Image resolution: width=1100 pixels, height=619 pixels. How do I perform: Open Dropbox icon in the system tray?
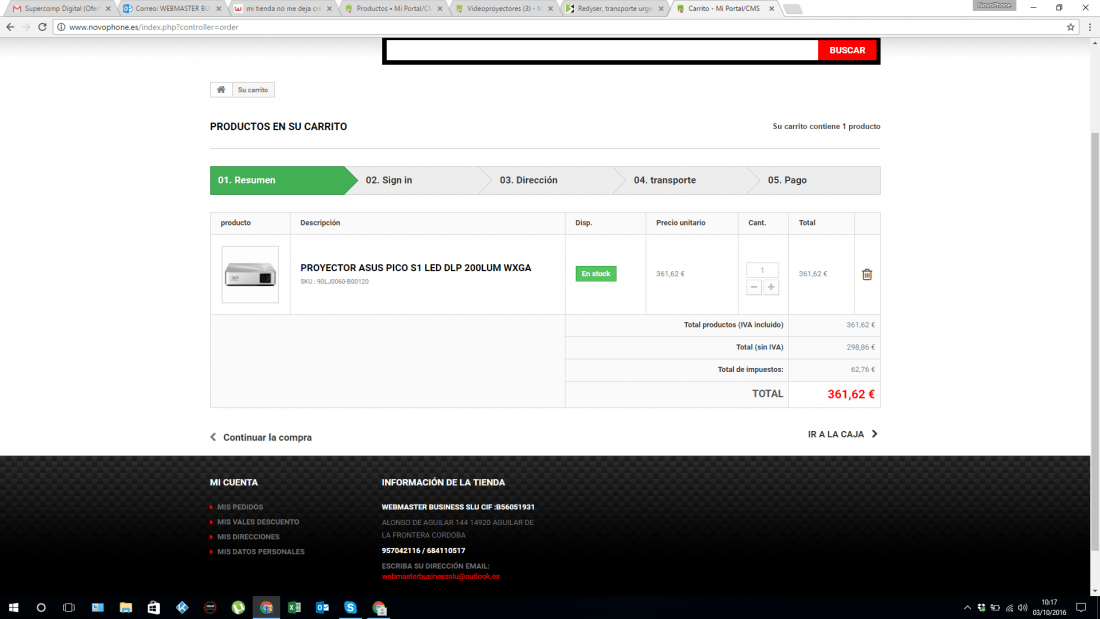(x=981, y=608)
